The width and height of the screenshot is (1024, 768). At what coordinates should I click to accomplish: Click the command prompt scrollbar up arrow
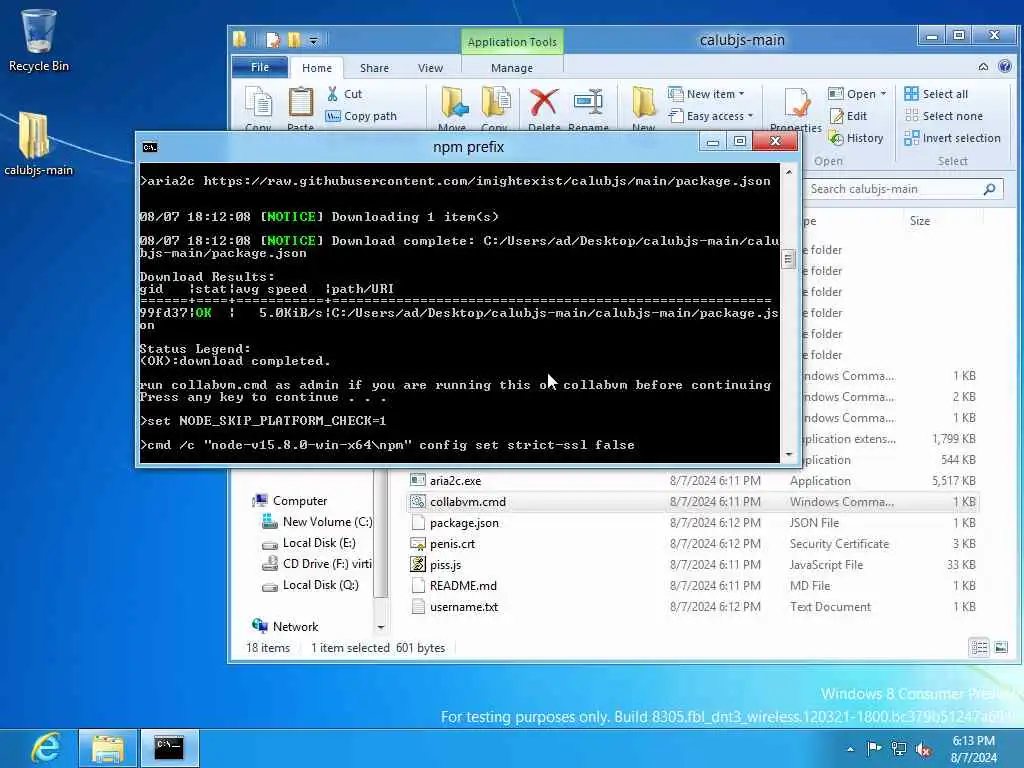click(x=788, y=172)
